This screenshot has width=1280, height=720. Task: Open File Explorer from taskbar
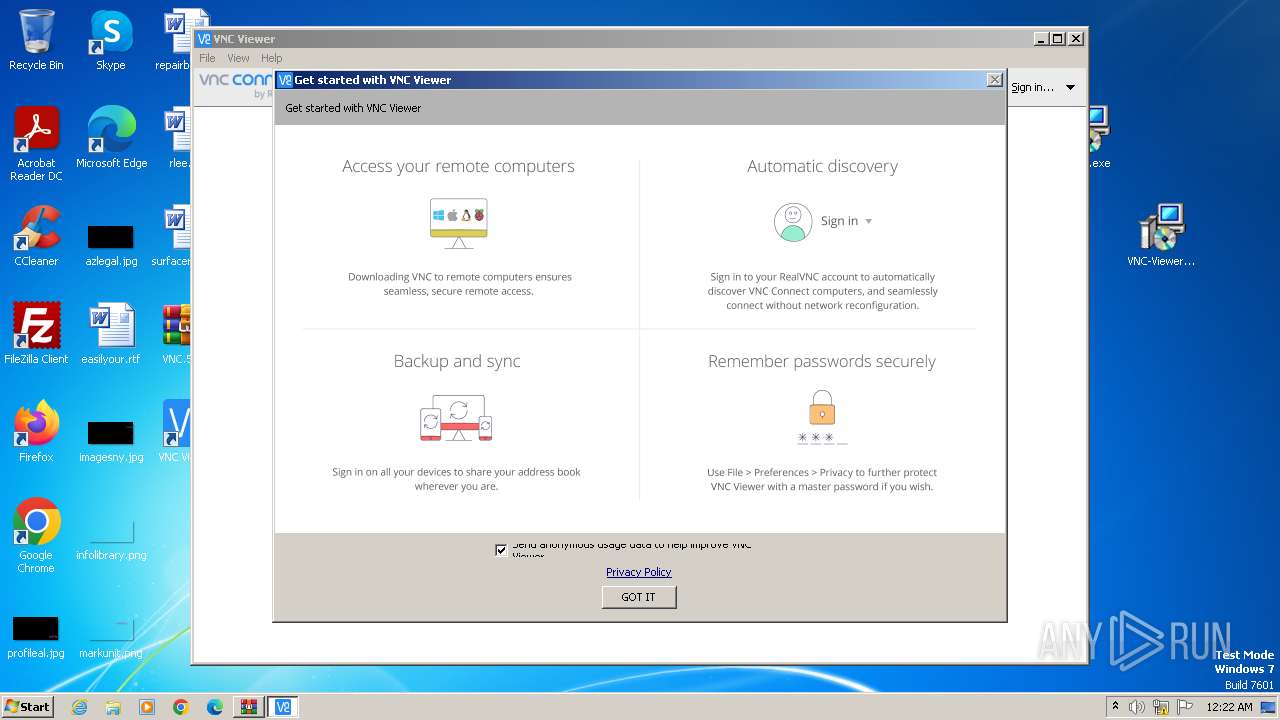[113, 707]
